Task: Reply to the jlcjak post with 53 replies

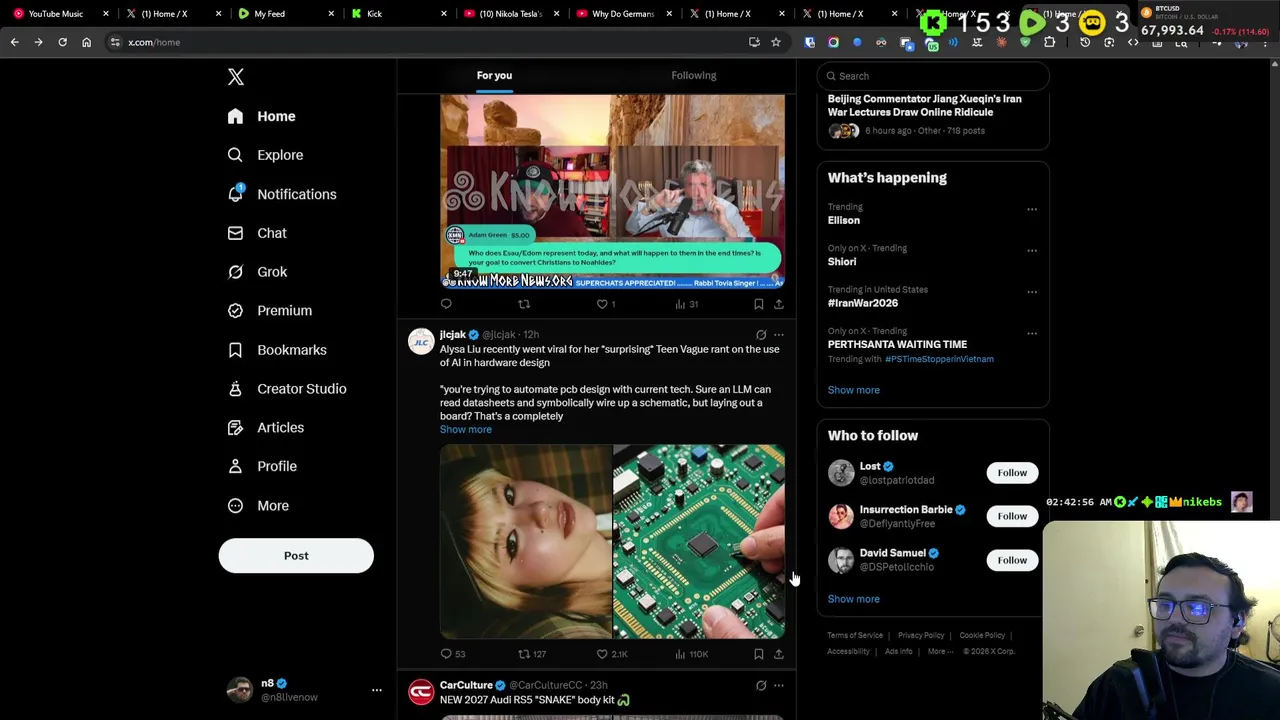Action: point(453,654)
